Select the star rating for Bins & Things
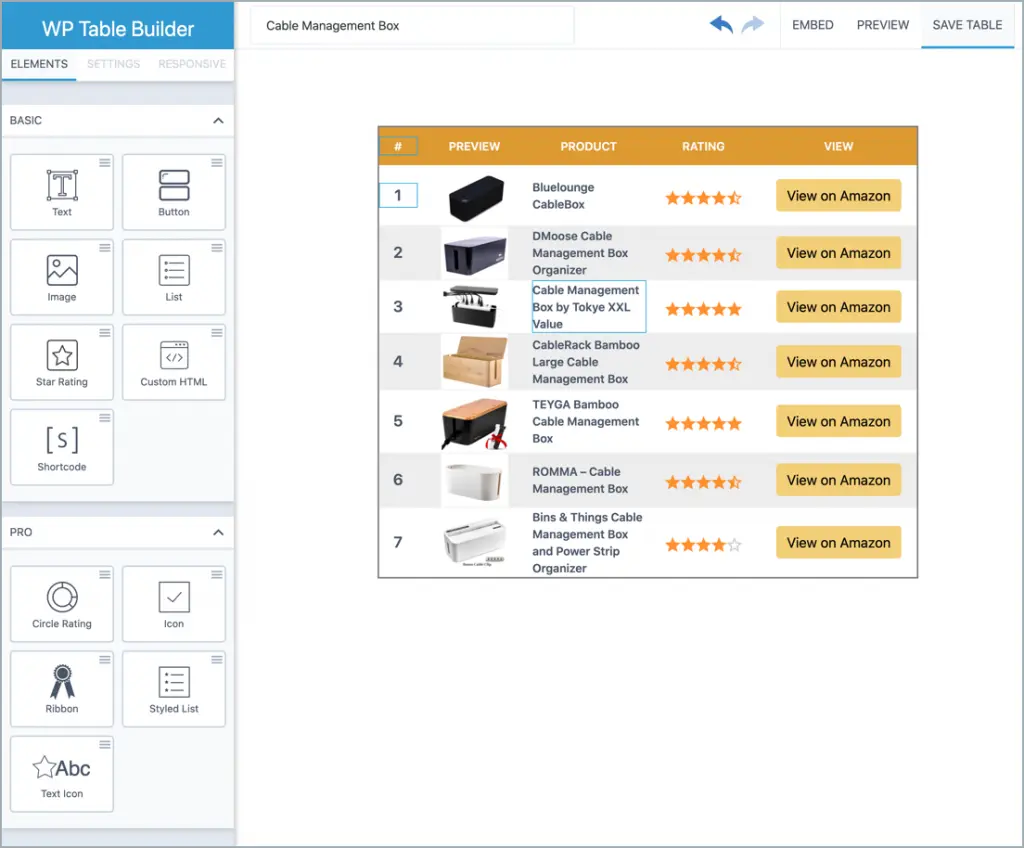 click(x=703, y=544)
